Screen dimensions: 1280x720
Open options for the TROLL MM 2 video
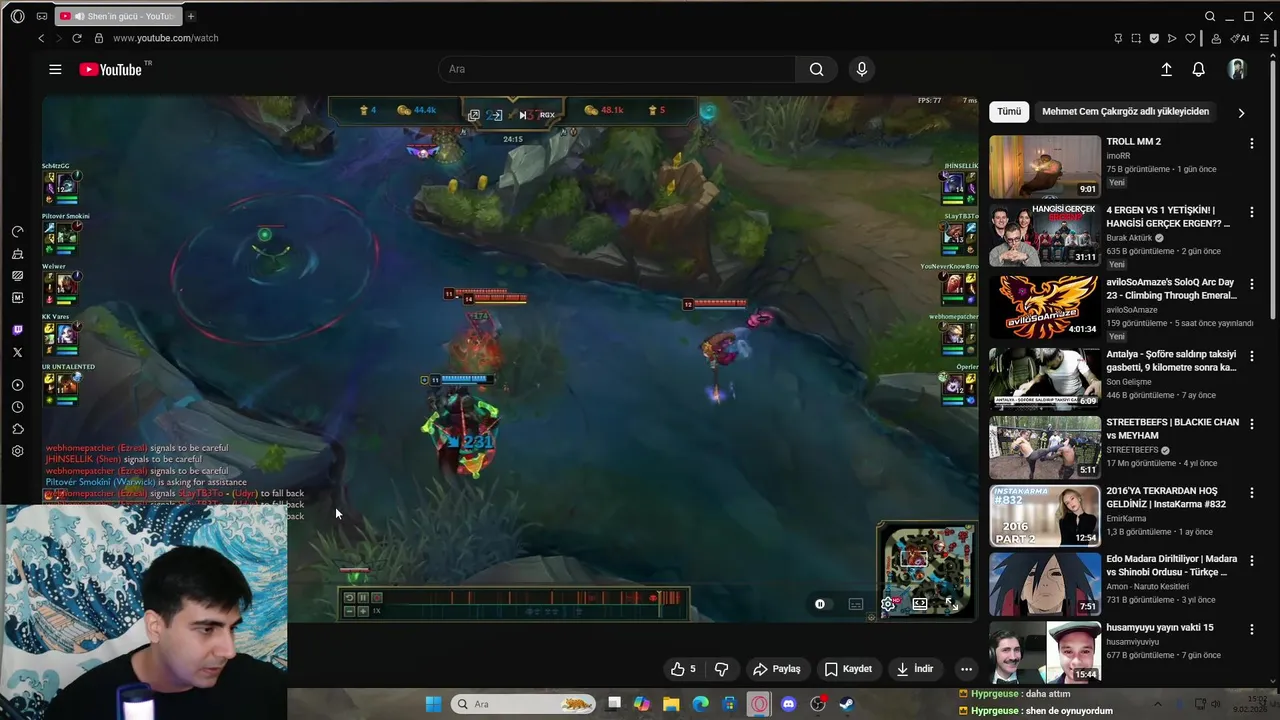[1251, 144]
